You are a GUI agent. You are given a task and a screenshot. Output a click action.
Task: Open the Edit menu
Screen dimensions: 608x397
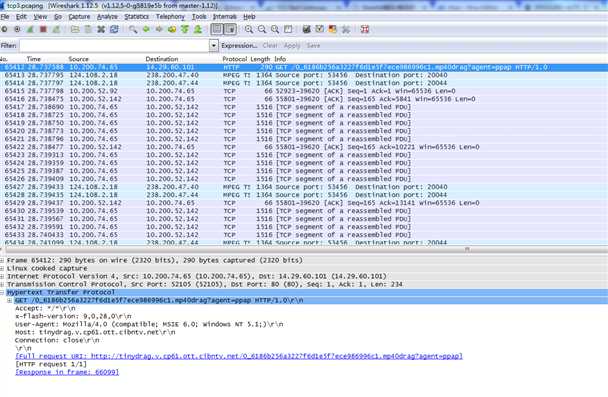21,17
